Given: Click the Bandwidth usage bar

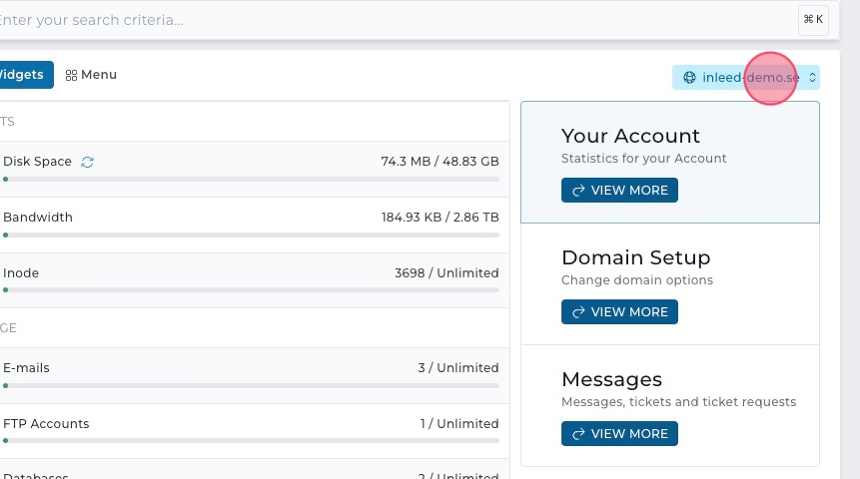Looking at the screenshot, I should 250,235.
